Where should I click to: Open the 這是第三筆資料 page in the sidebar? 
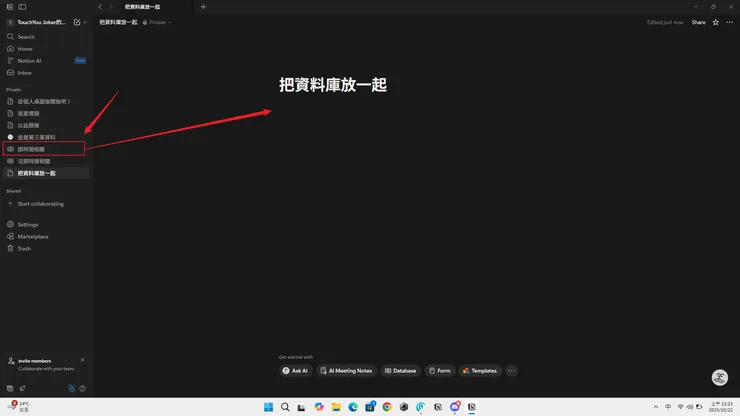(45, 137)
